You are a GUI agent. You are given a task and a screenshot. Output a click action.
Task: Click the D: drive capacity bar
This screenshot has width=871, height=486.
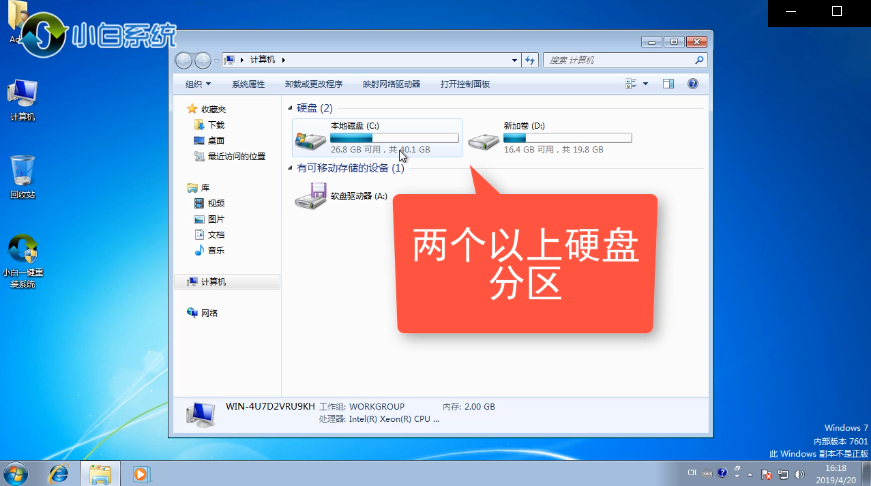pos(567,138)
